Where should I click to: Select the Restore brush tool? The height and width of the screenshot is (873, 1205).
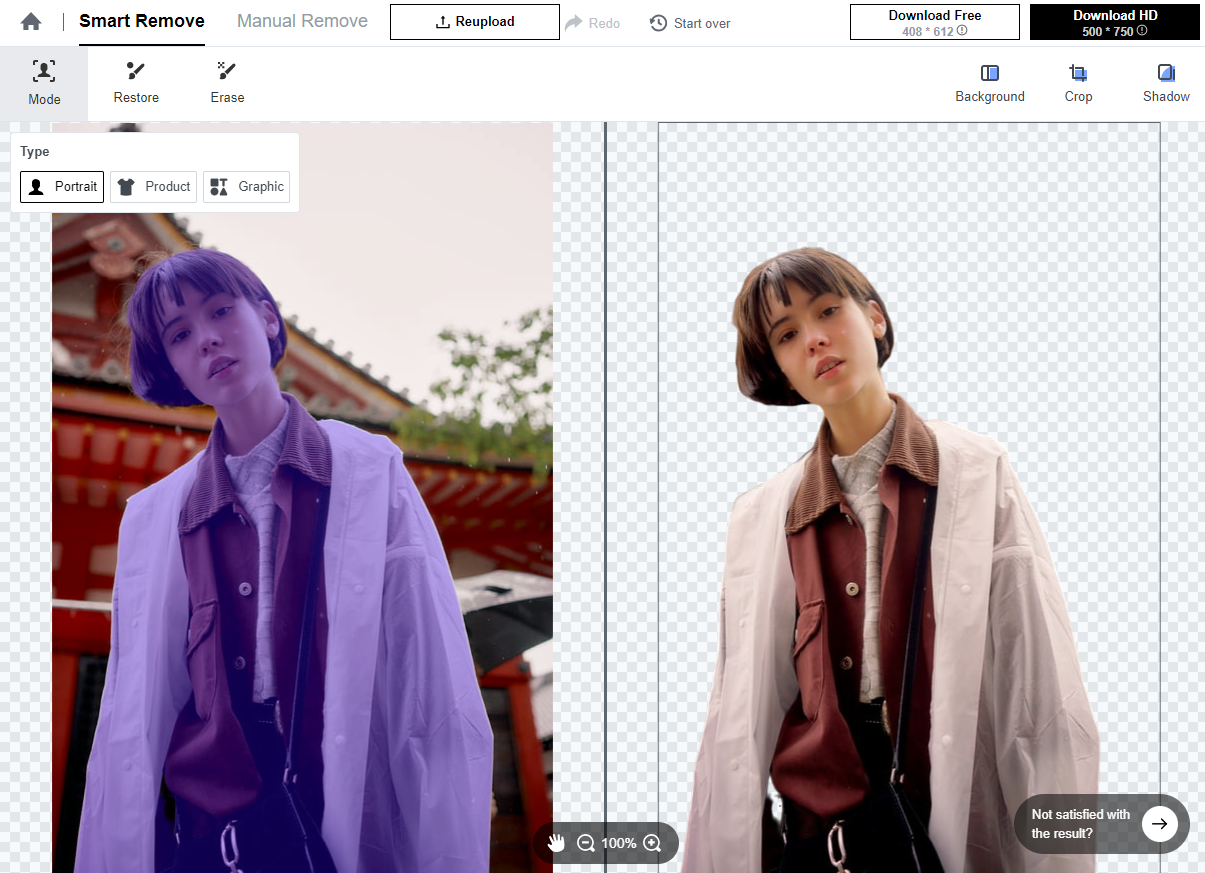click(136, 82)
